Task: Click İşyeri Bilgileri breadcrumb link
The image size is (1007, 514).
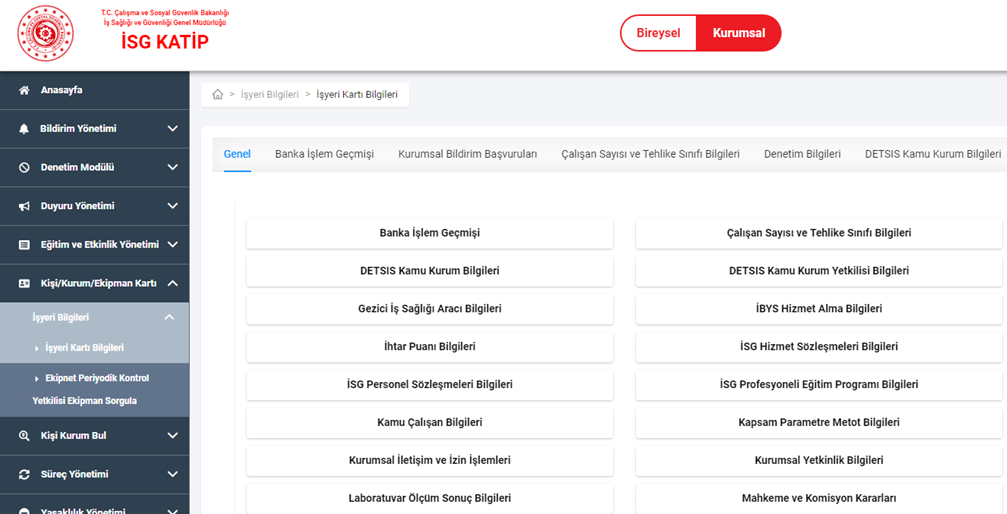Action: point(269,95)
